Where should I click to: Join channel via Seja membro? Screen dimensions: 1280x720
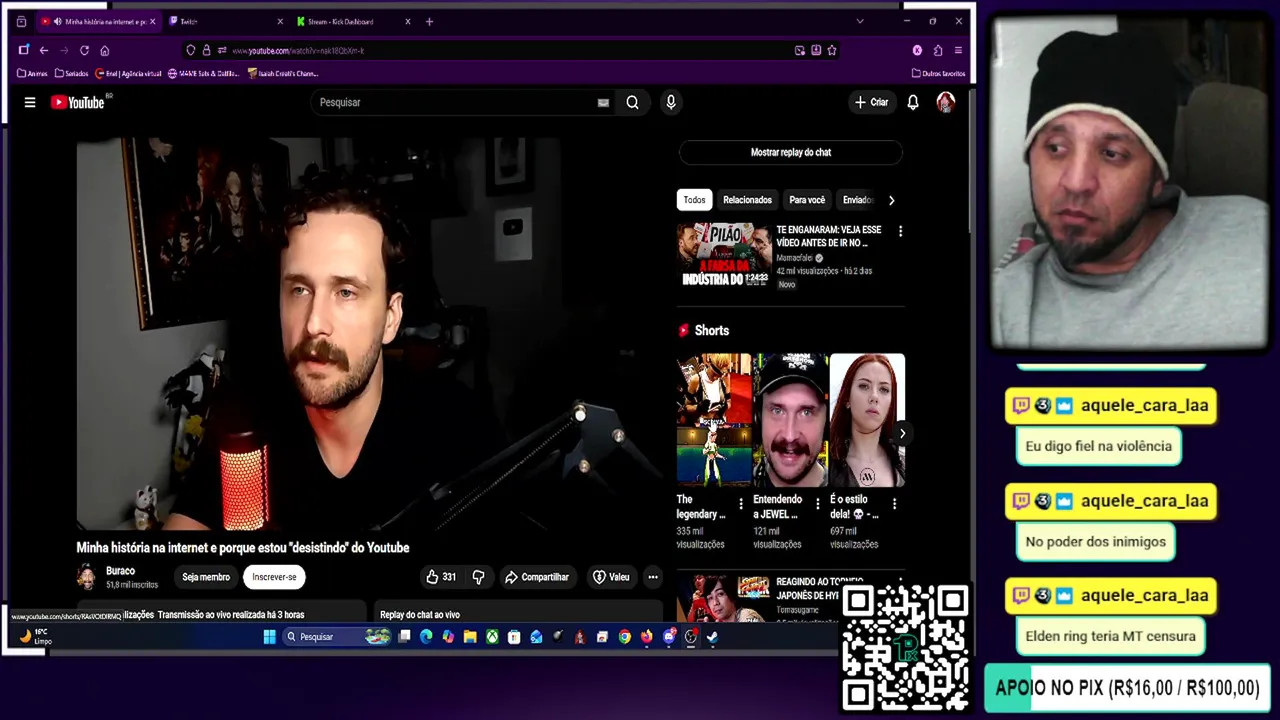point(206,577)
